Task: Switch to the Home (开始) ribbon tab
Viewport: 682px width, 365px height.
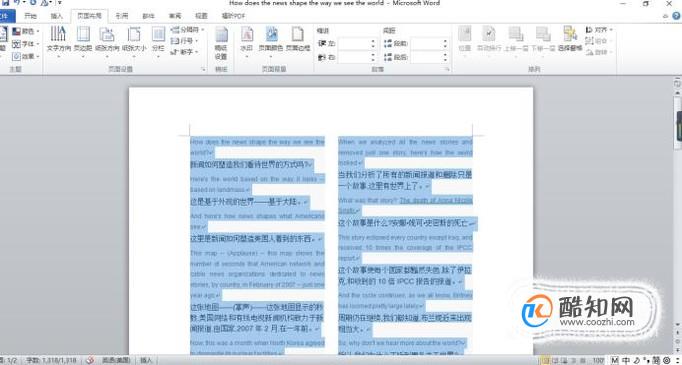Action: 30,16
